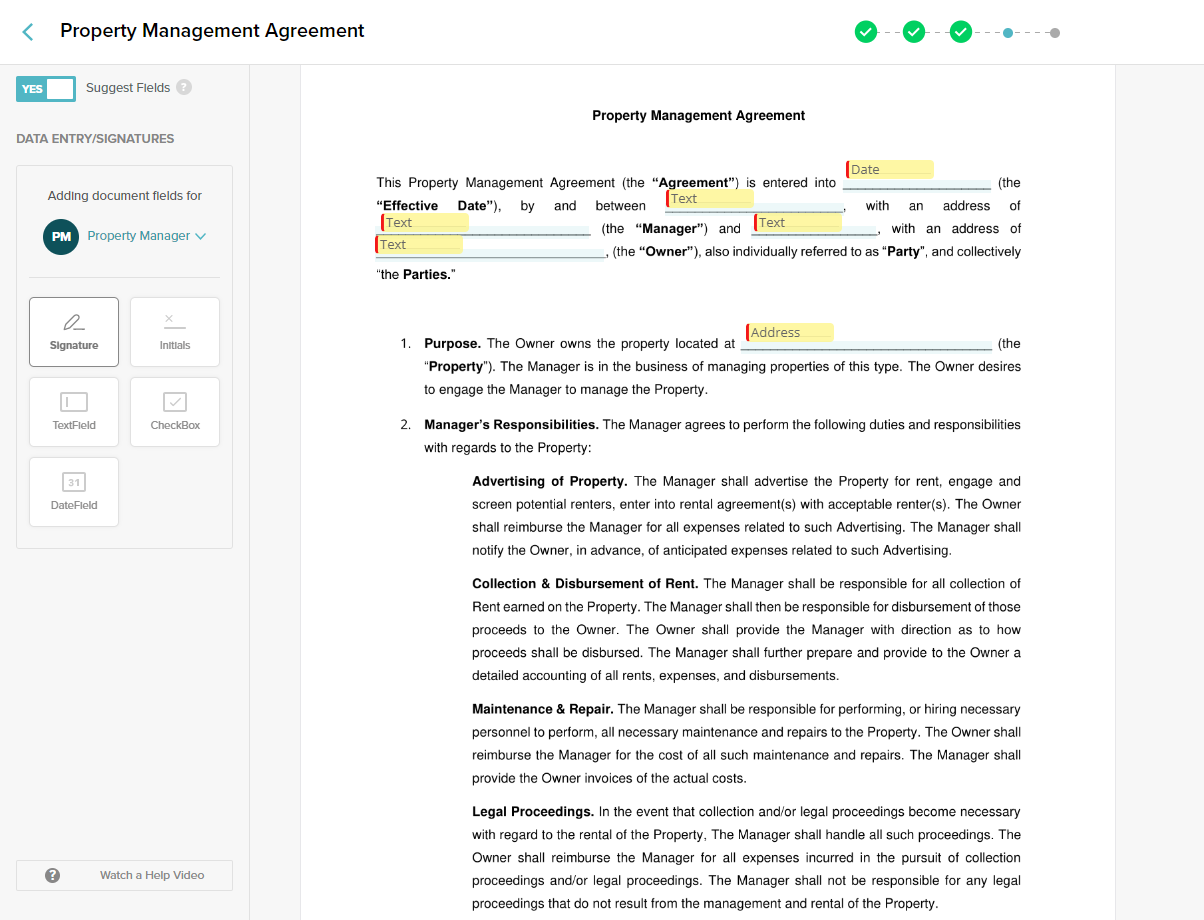Go back using the left arrow

(x=26, y=31)
